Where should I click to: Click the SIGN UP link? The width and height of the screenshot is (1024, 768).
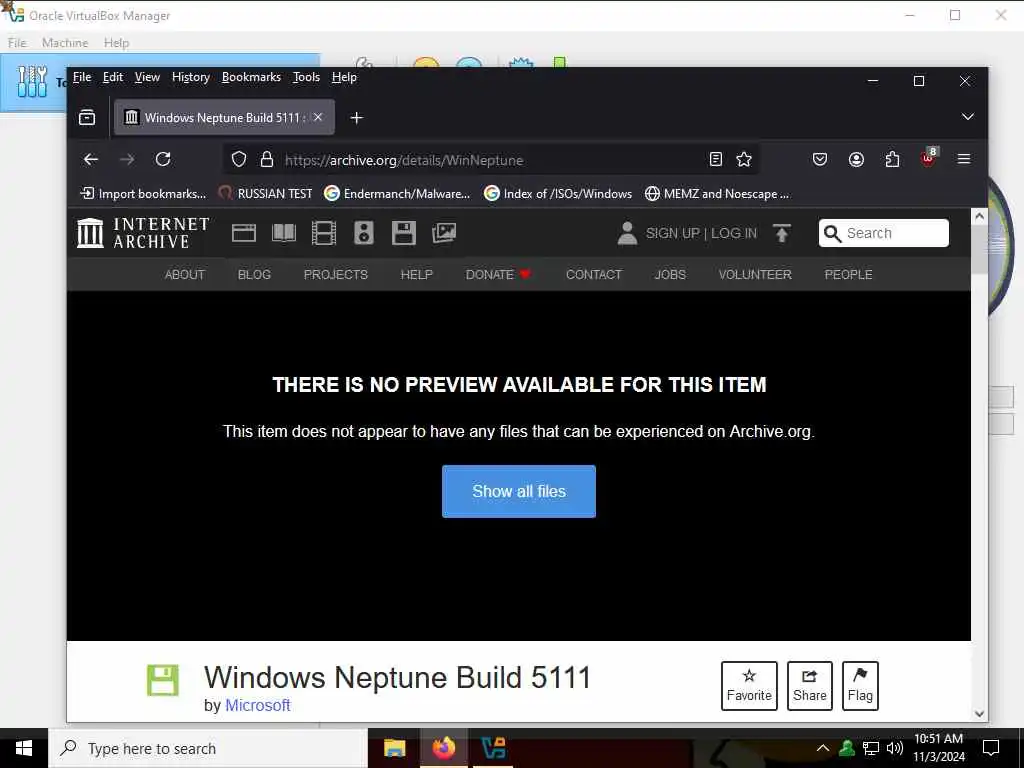pyautogui.click(x=673, y=233)
